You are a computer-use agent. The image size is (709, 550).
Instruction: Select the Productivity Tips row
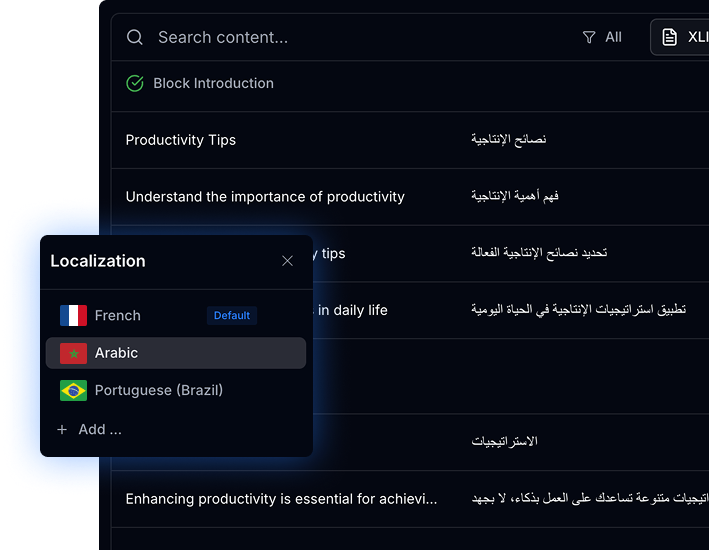181,140
